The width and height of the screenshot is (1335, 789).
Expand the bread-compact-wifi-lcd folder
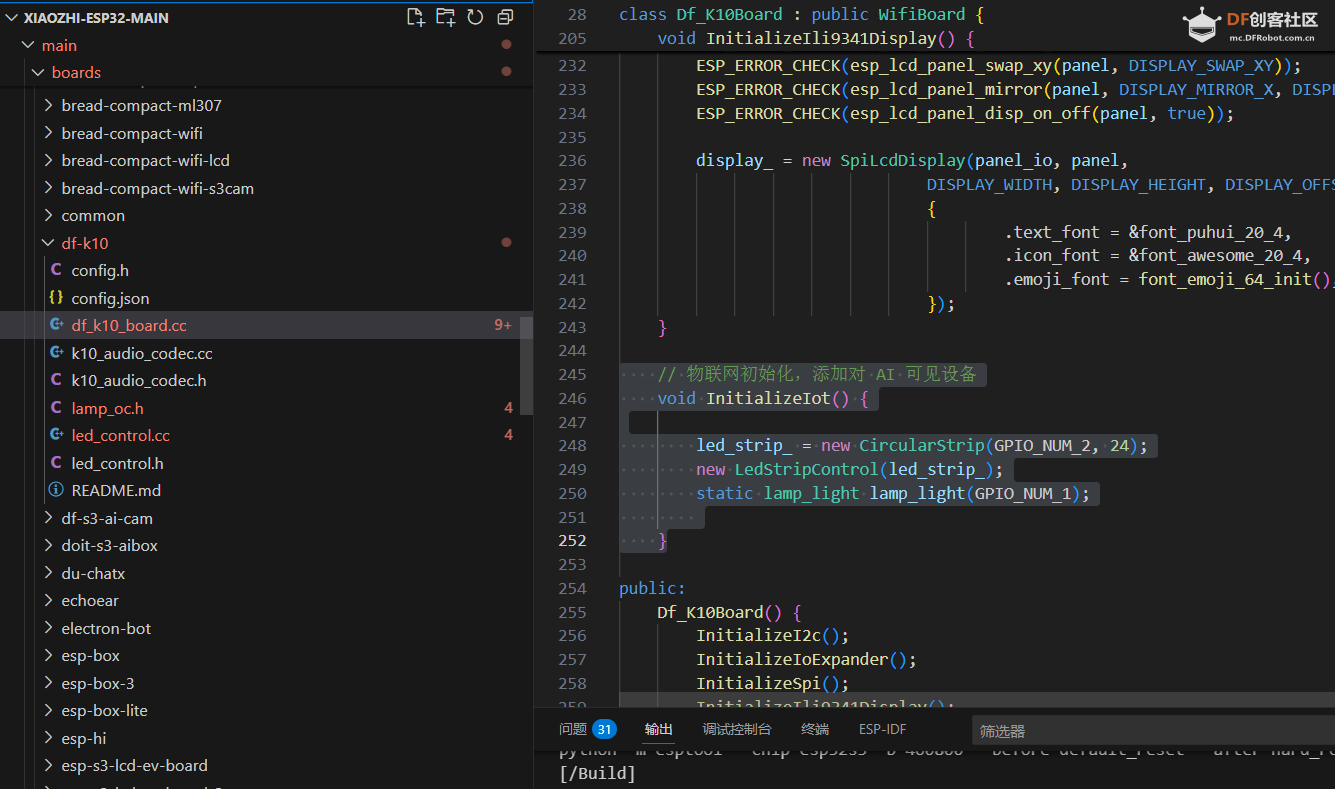(49, 160)
